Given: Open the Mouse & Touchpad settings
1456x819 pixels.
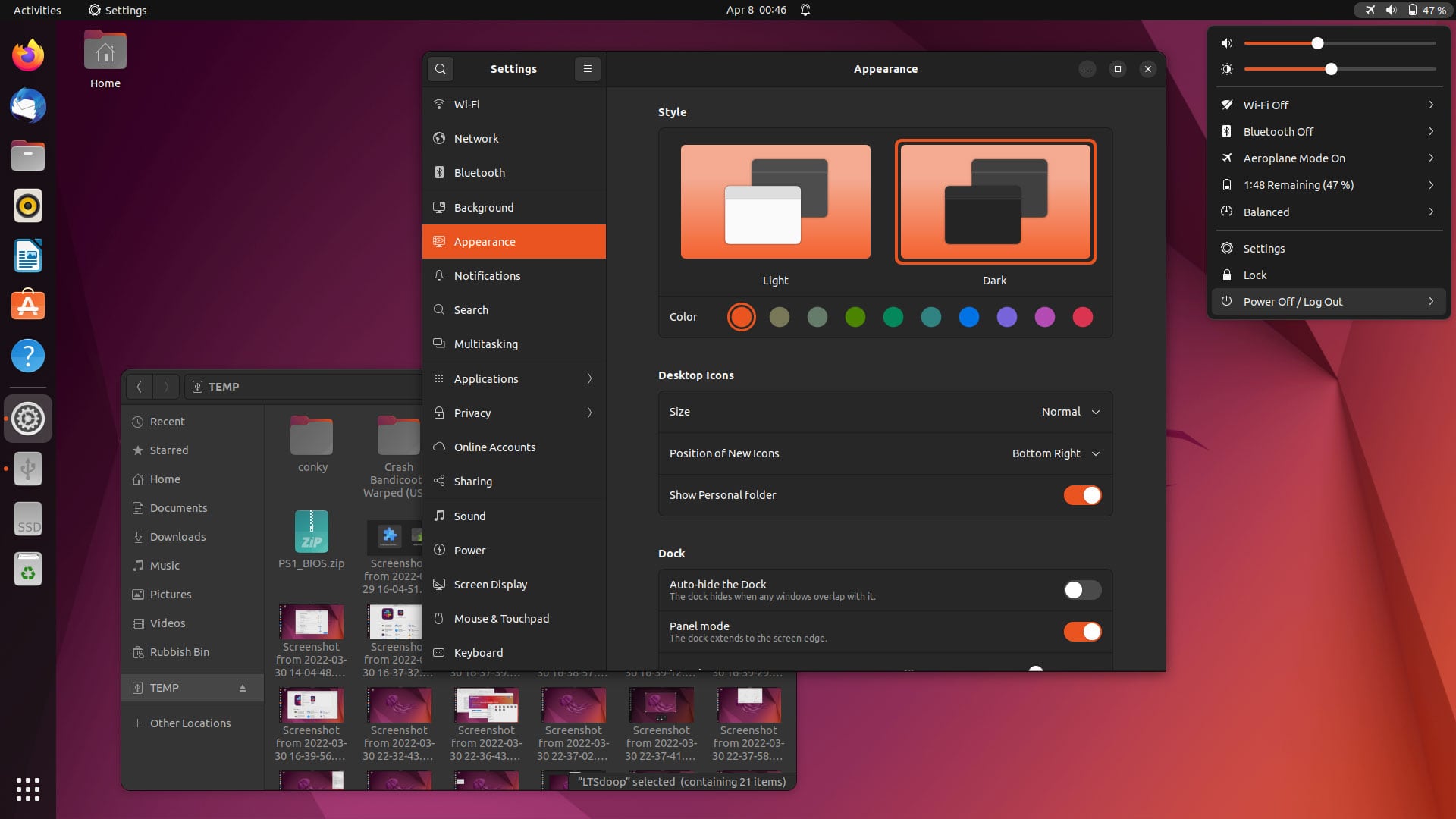Looking at the screenshot, I should 500,618.
